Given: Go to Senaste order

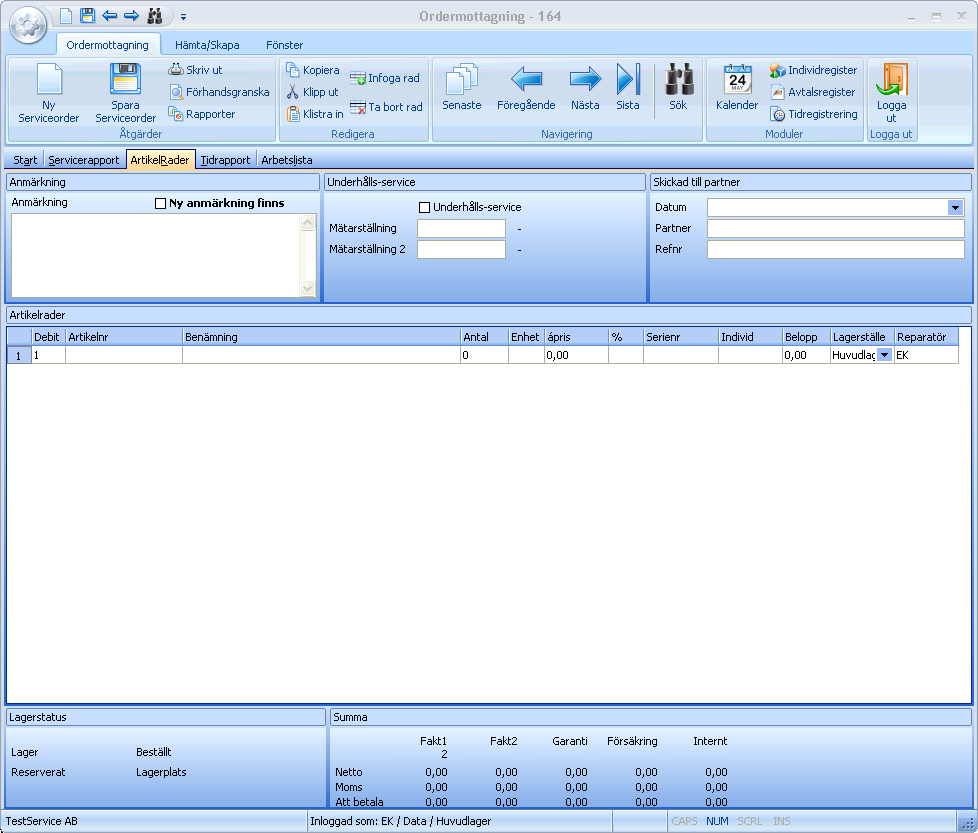Looking at the screenshot, I should coord(462,87).
